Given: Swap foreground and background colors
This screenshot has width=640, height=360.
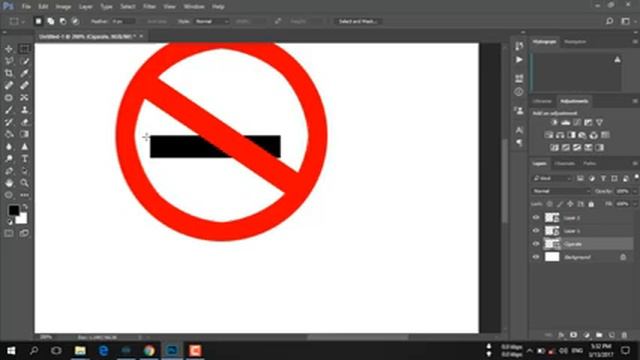Looking at the screenshot, I should click(x=25, y=207).
